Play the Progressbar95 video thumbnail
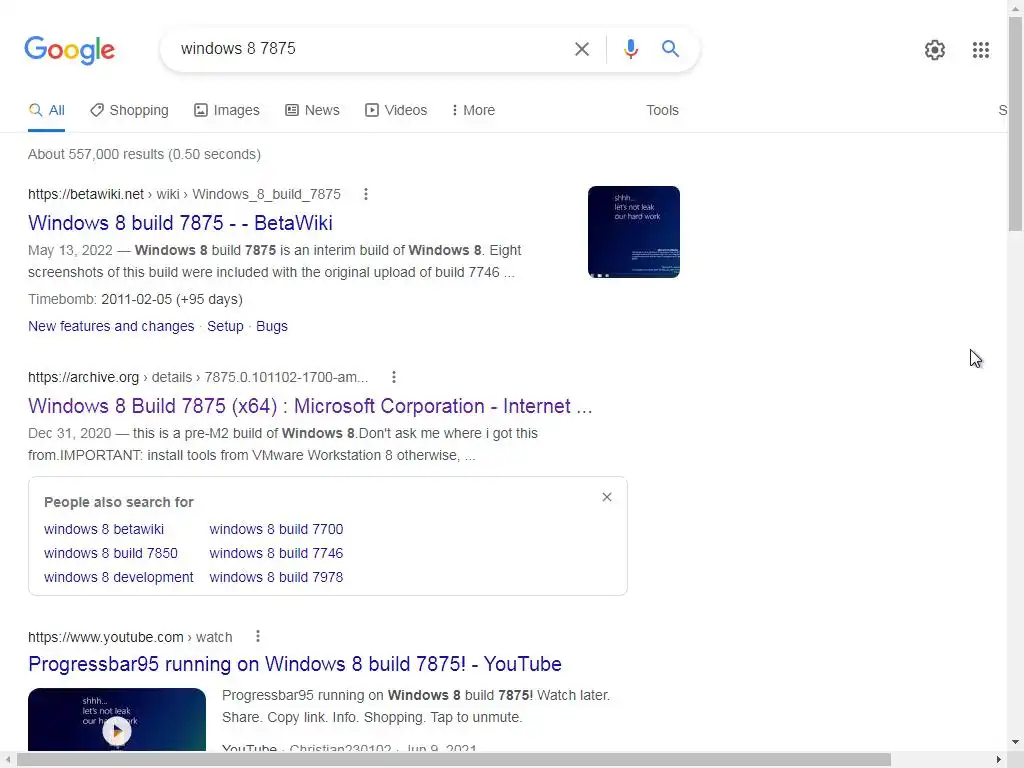Screen dimensions: 1024x768 [x=117, y=720]
